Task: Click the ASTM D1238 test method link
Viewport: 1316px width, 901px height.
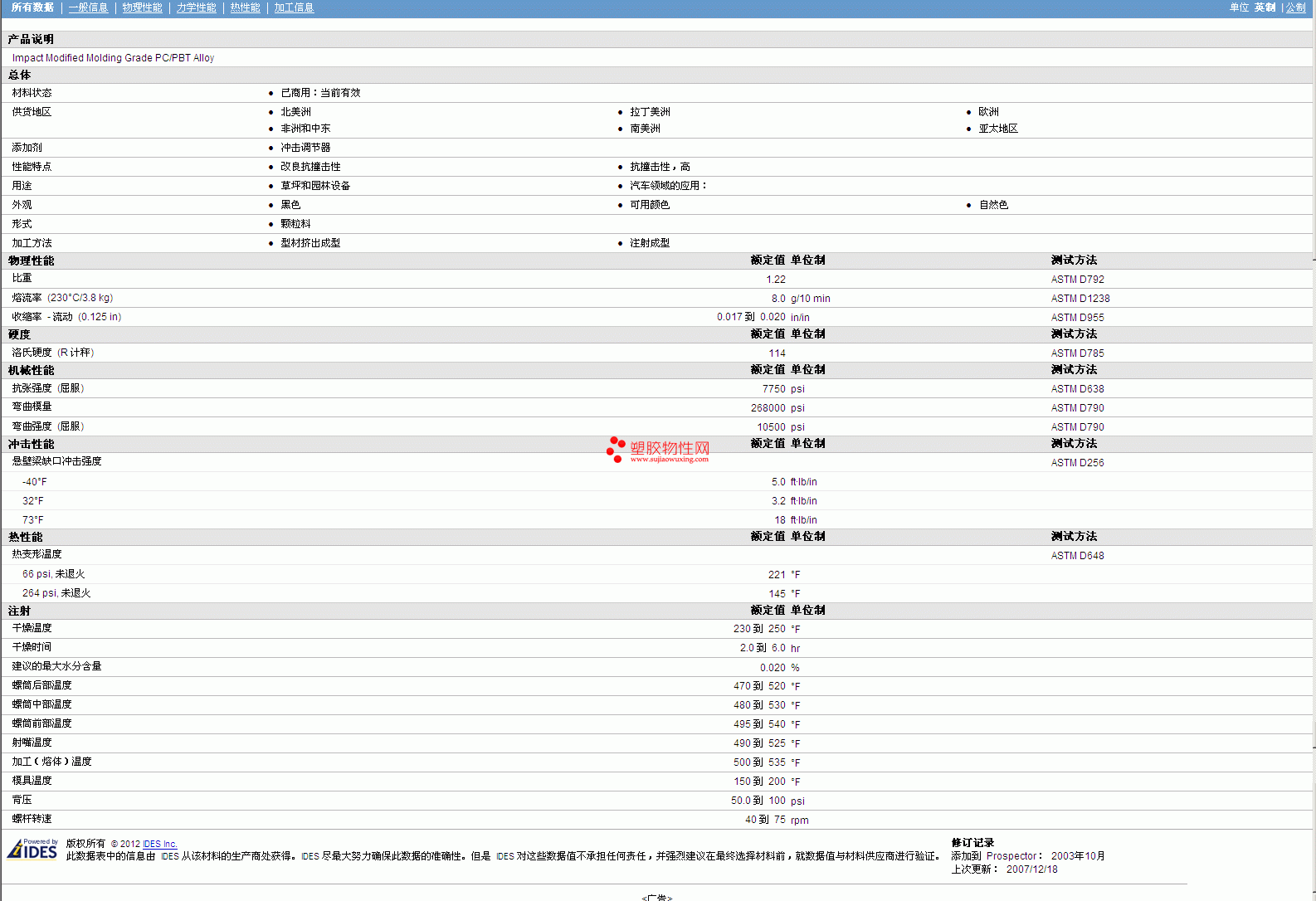Action: pos(1080,299)
